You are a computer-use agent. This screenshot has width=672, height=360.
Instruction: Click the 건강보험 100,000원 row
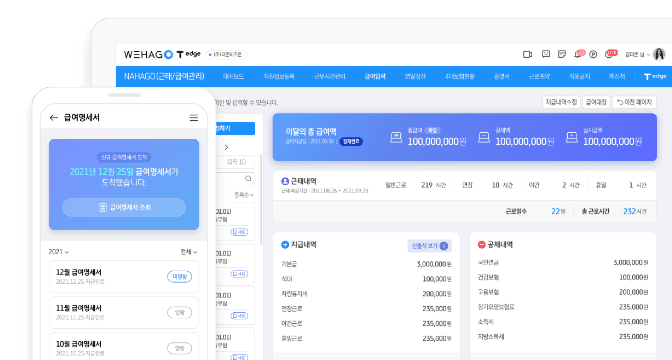pos(562,277)
